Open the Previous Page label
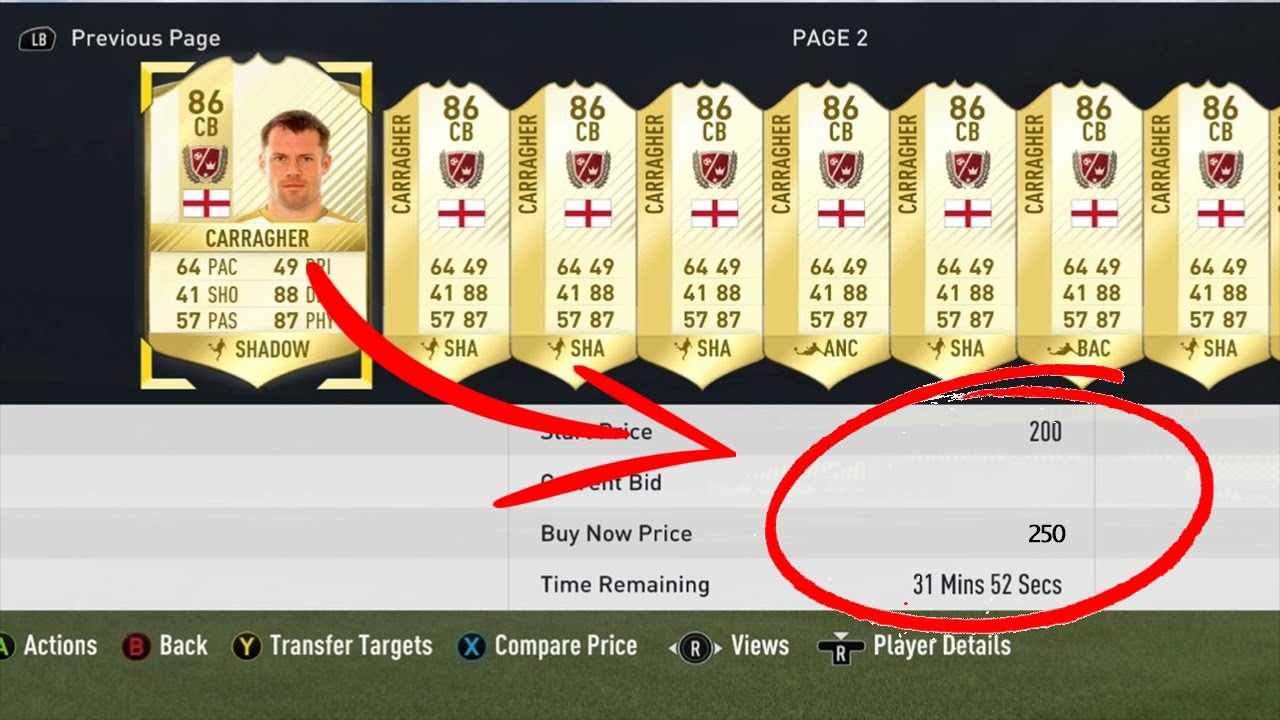1280x720 pixels. click(x=146, y=39)
